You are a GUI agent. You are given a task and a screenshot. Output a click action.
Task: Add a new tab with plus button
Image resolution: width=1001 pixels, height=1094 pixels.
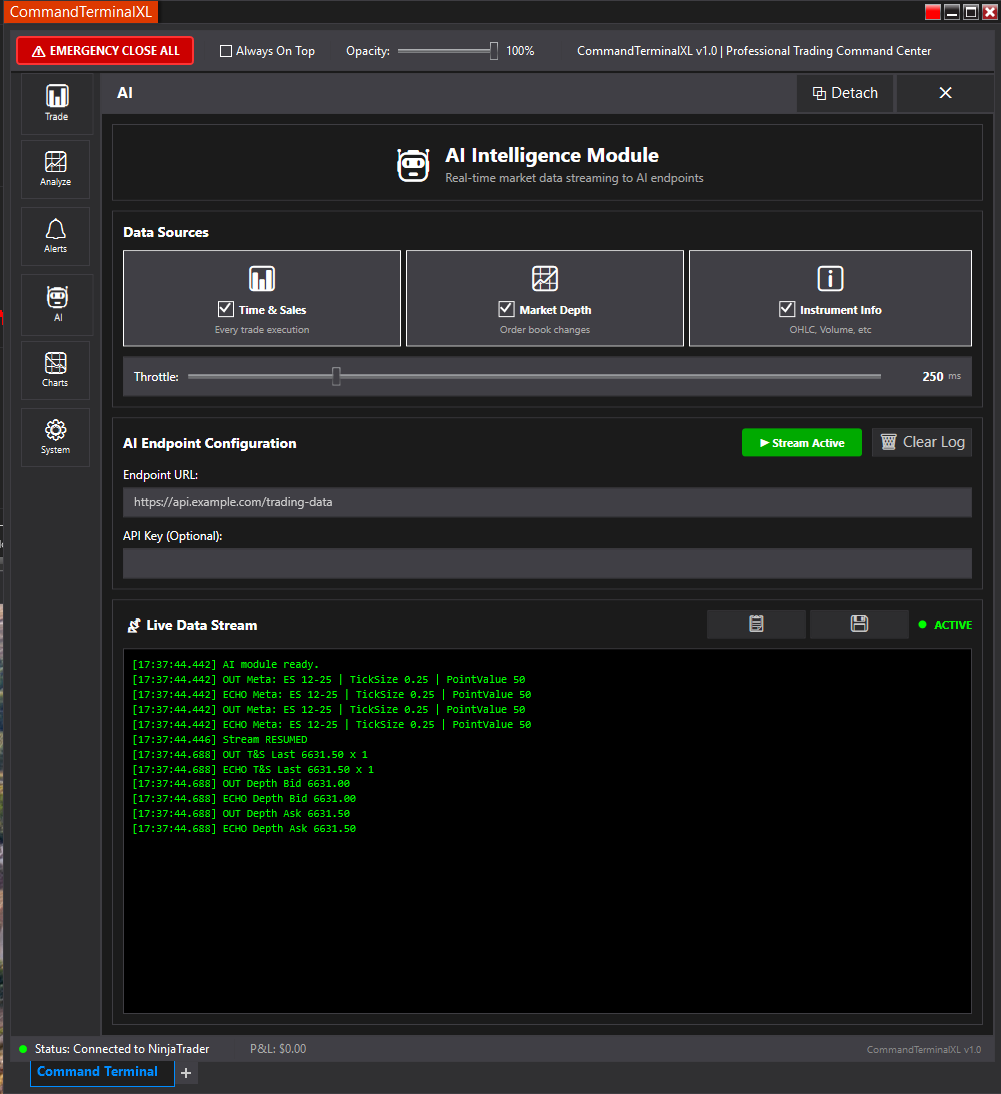tap(186, 1073)
